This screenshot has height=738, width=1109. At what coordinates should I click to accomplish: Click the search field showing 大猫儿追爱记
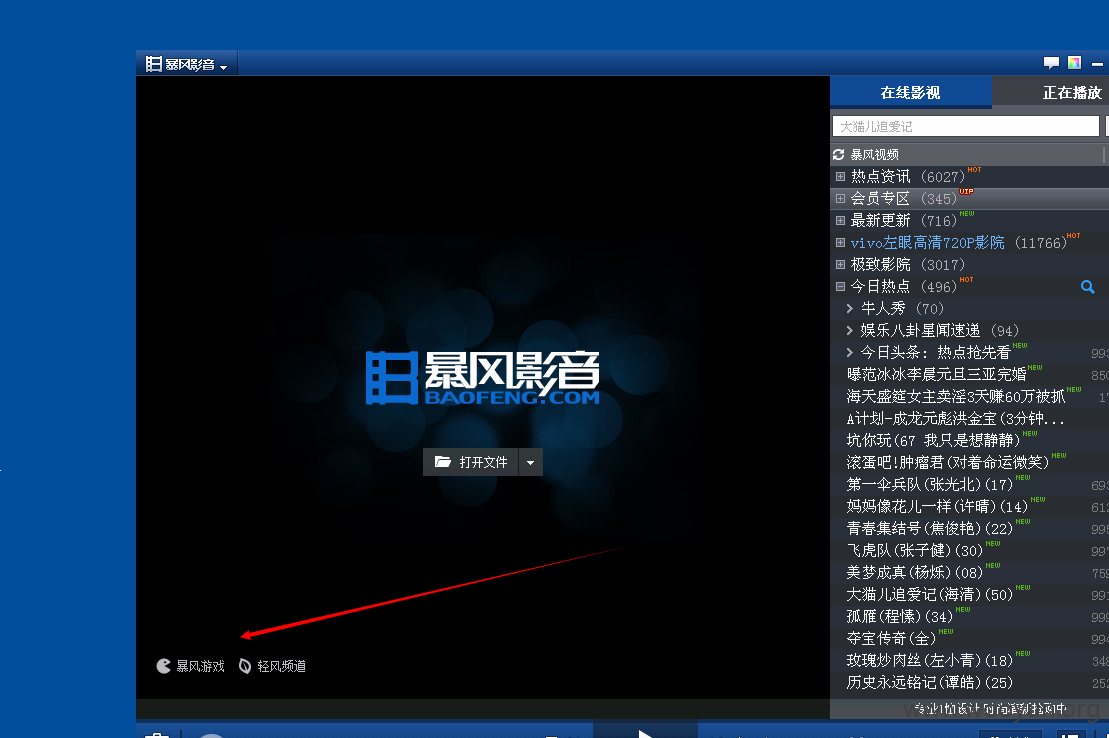click(x=965, y=126)
